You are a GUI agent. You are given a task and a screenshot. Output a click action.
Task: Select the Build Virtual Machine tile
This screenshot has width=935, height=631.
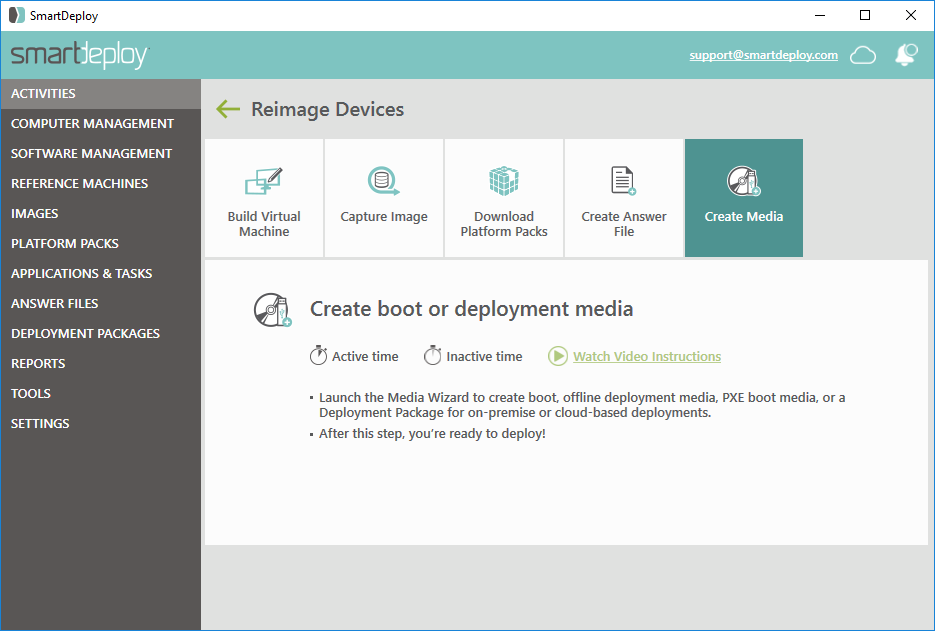pyautogui.click(x=264, y=198)
